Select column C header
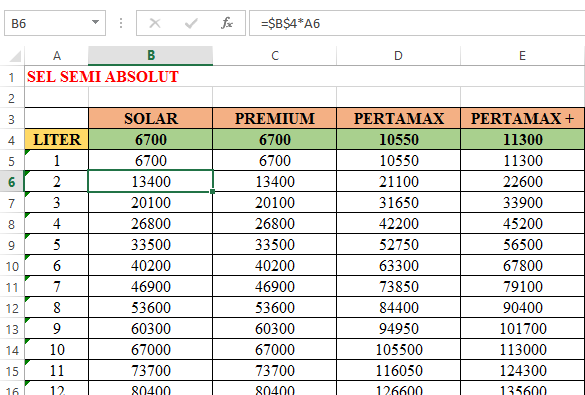This screenshot has height=395, width=585. [275, 56]
